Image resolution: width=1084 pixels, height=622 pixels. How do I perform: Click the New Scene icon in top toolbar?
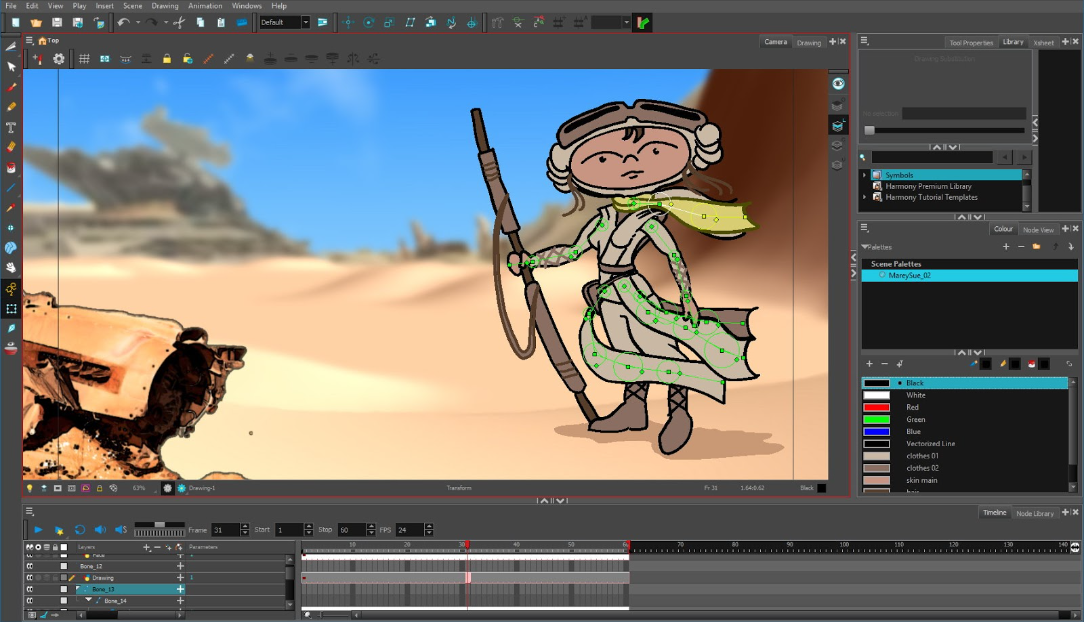tap(15, 23)
